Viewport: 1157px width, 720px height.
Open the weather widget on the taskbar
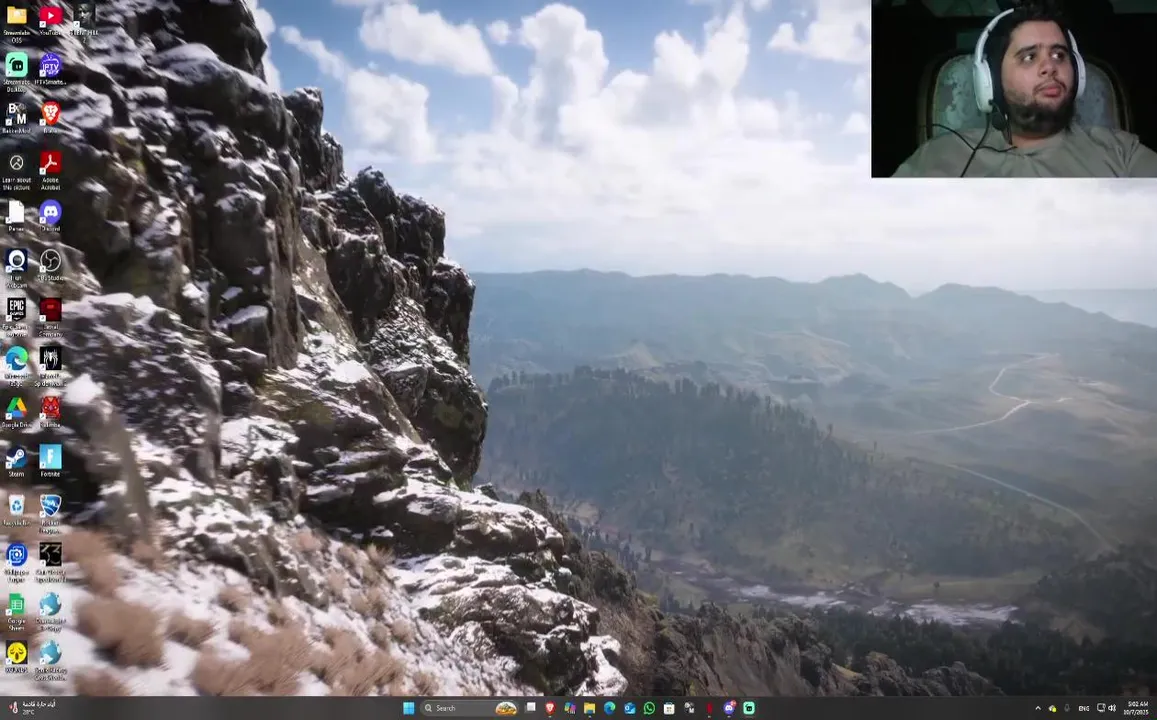[30, 708]
